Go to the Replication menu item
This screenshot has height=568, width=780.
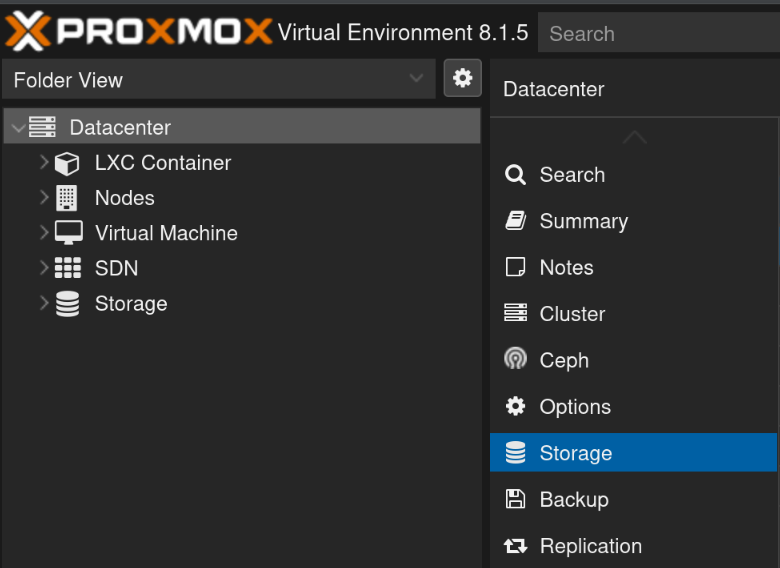(590, 546)
